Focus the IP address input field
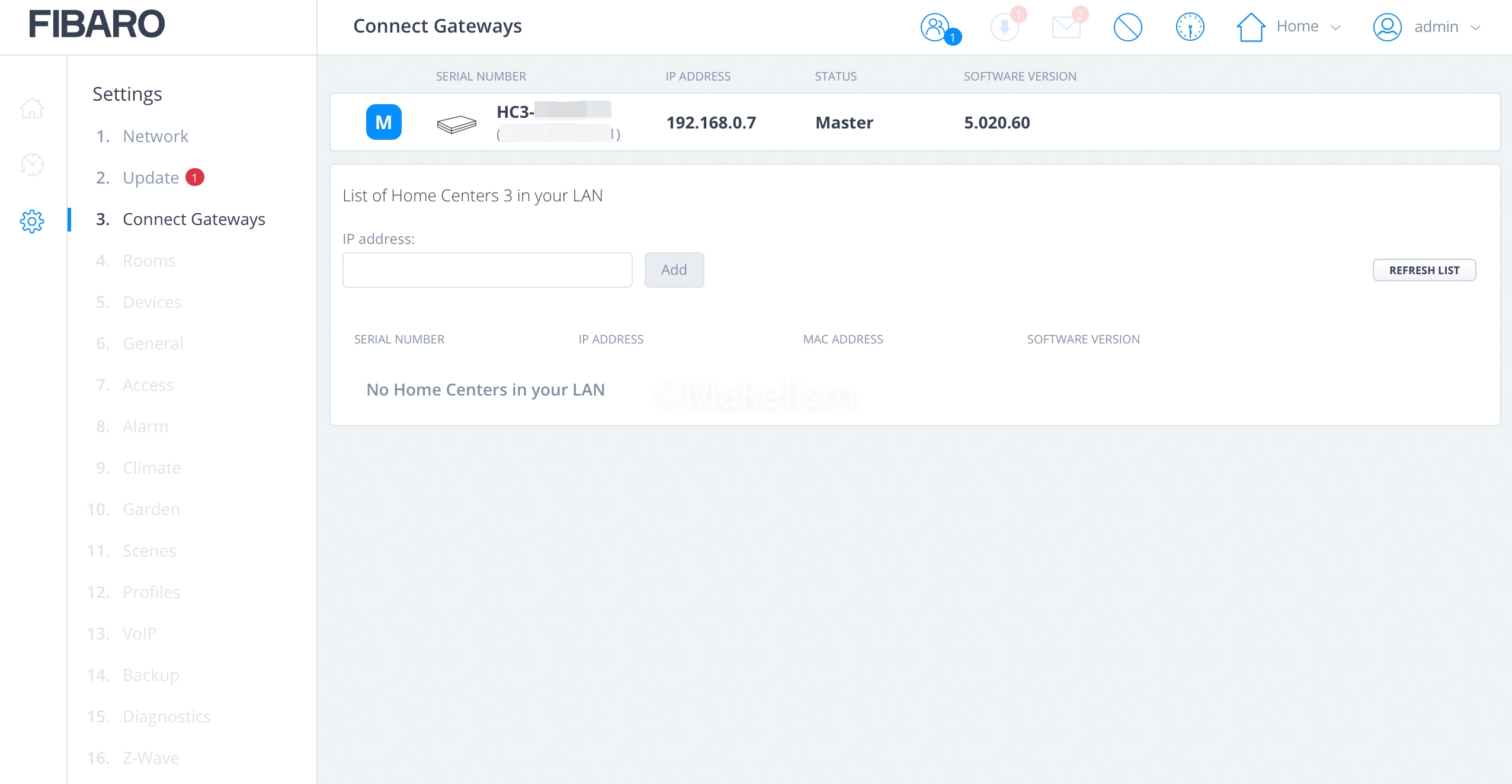Image resolution: width=1512 pixels, height=784 pixels. [x=487, y=270]
